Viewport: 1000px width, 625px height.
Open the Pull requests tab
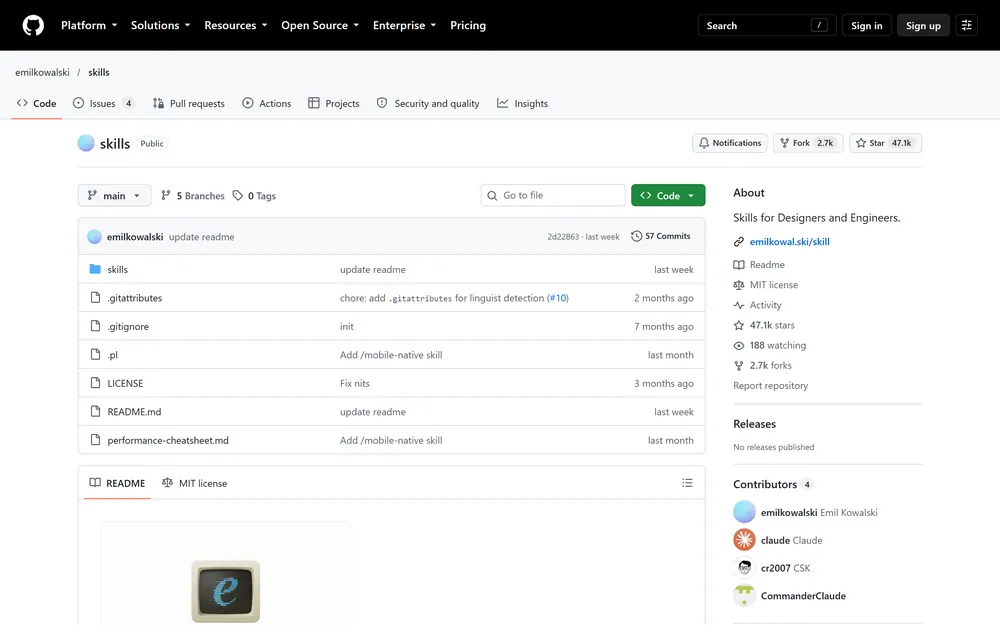click(189, 103)
